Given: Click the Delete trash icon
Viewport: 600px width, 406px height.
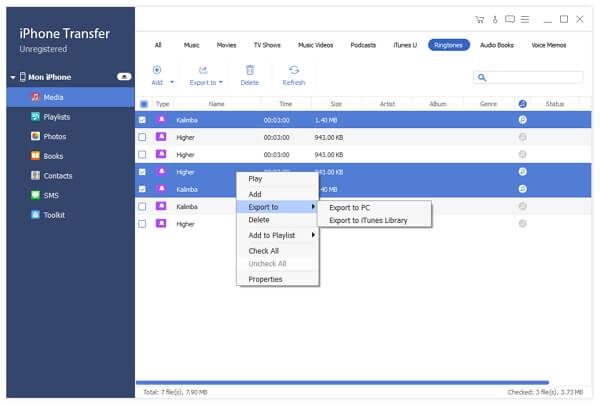Looking at the screenshot, I should coord(250,70).
